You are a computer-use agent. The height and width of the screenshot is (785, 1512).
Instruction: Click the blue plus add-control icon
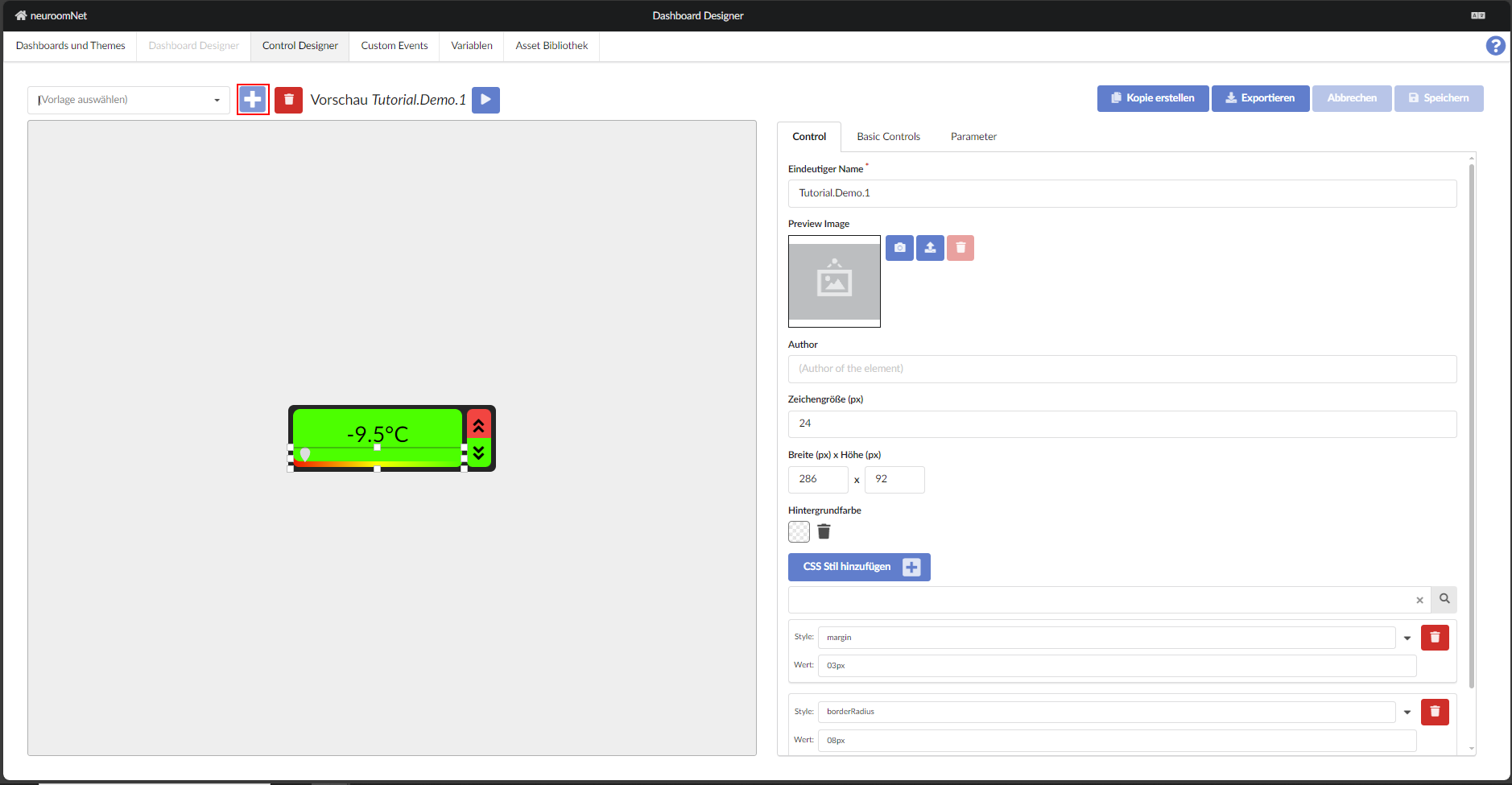click(253, 100)
